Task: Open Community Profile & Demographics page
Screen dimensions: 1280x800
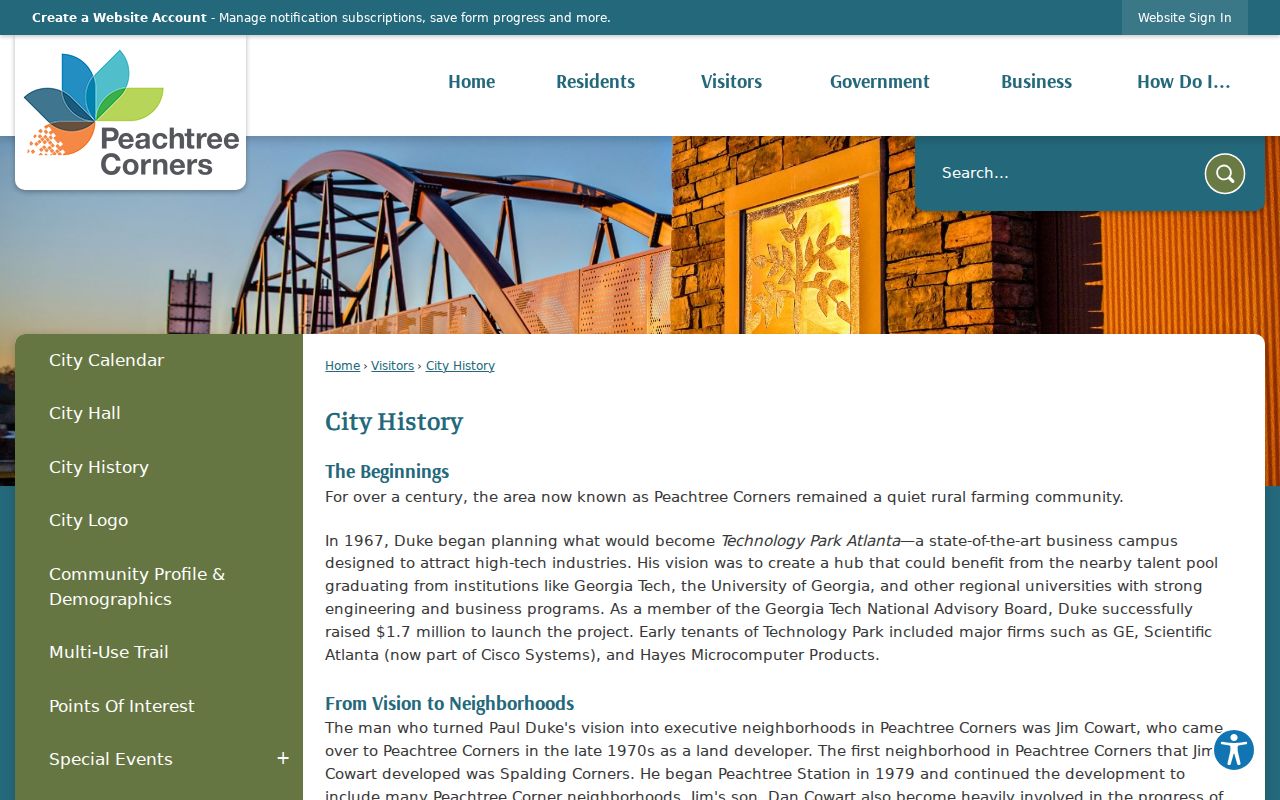Action: click(159, 586)
